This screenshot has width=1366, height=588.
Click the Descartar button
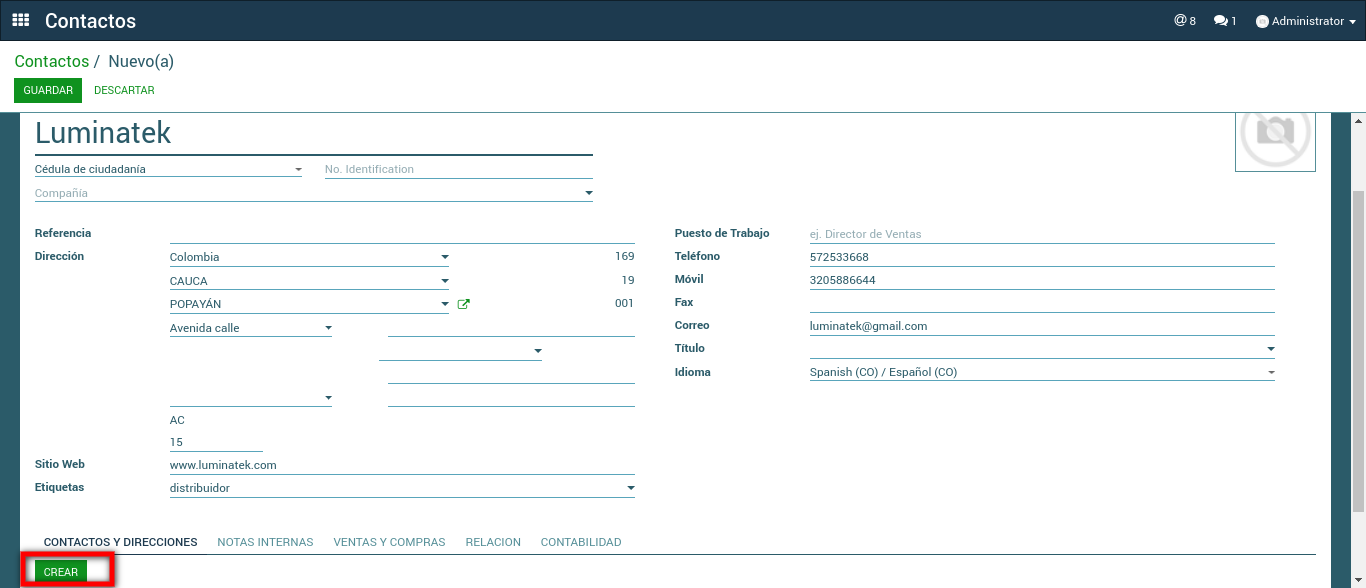(x=124, y=90)
